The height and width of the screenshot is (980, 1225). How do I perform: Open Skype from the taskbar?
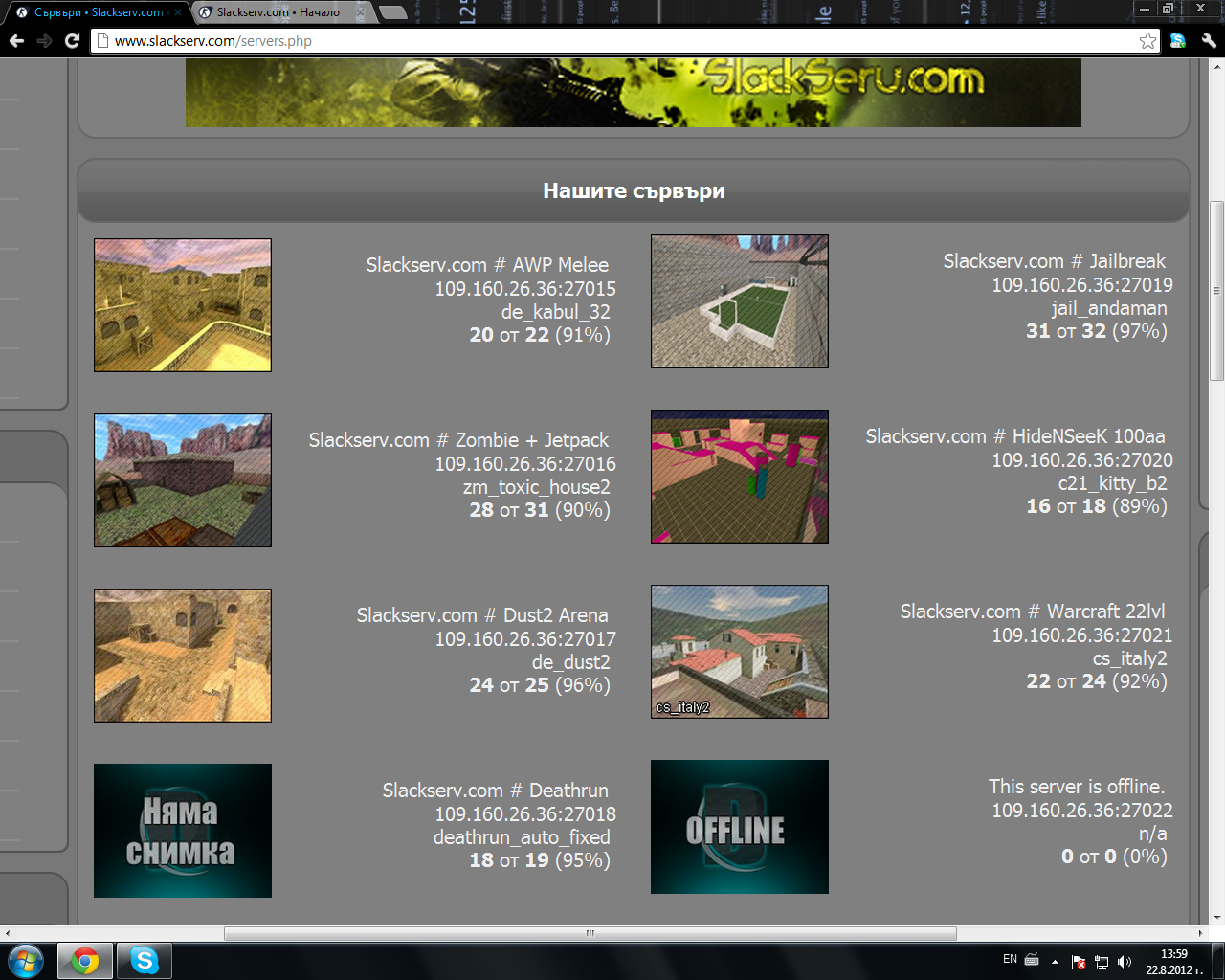tap(145, 960)
